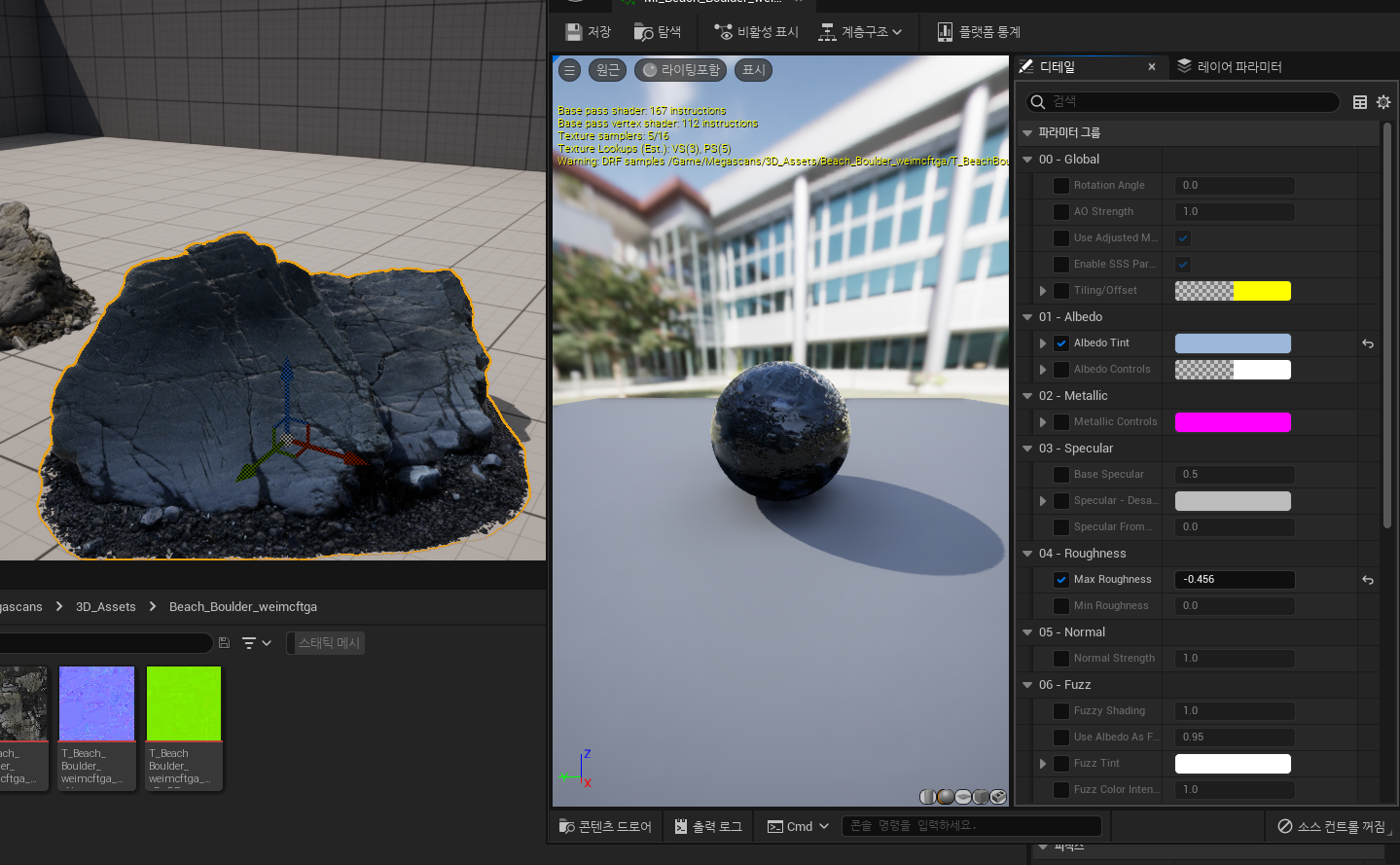This screenshot has width=1400, height=865.
Task: Click the white Fuzz Tint color swatch
Action: pos(1233,764)
